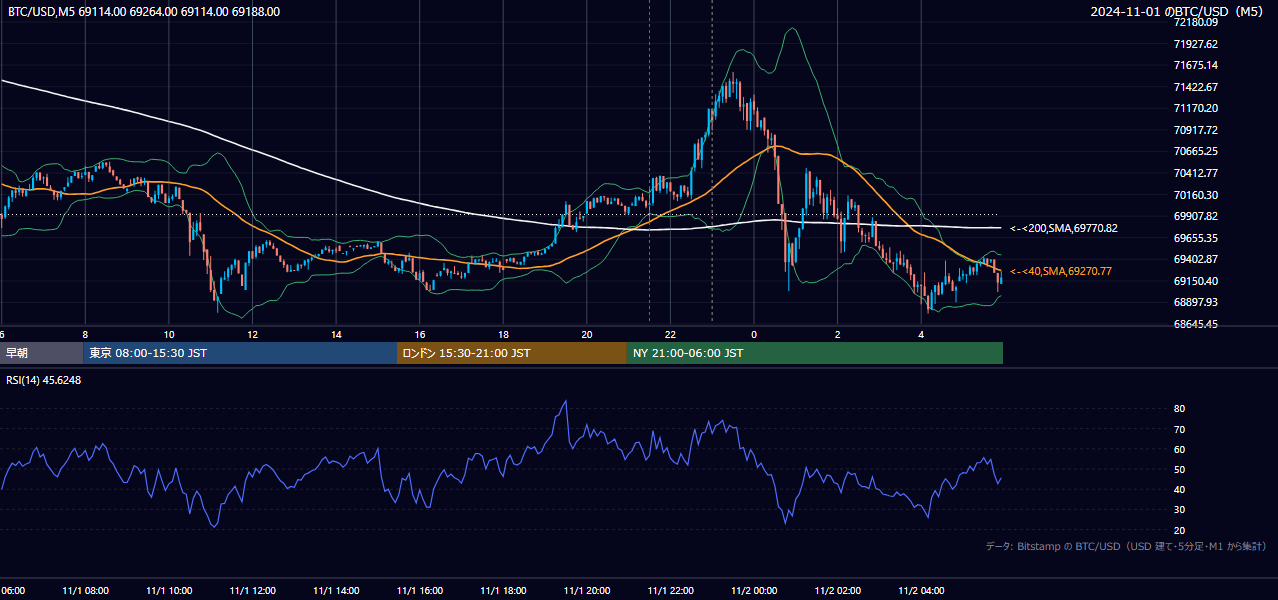Click hour tick 0 under the price chart
Image resolution: width=1278 pixels, height=600 pixels.
pyautogui.click(x=754, y=334)
